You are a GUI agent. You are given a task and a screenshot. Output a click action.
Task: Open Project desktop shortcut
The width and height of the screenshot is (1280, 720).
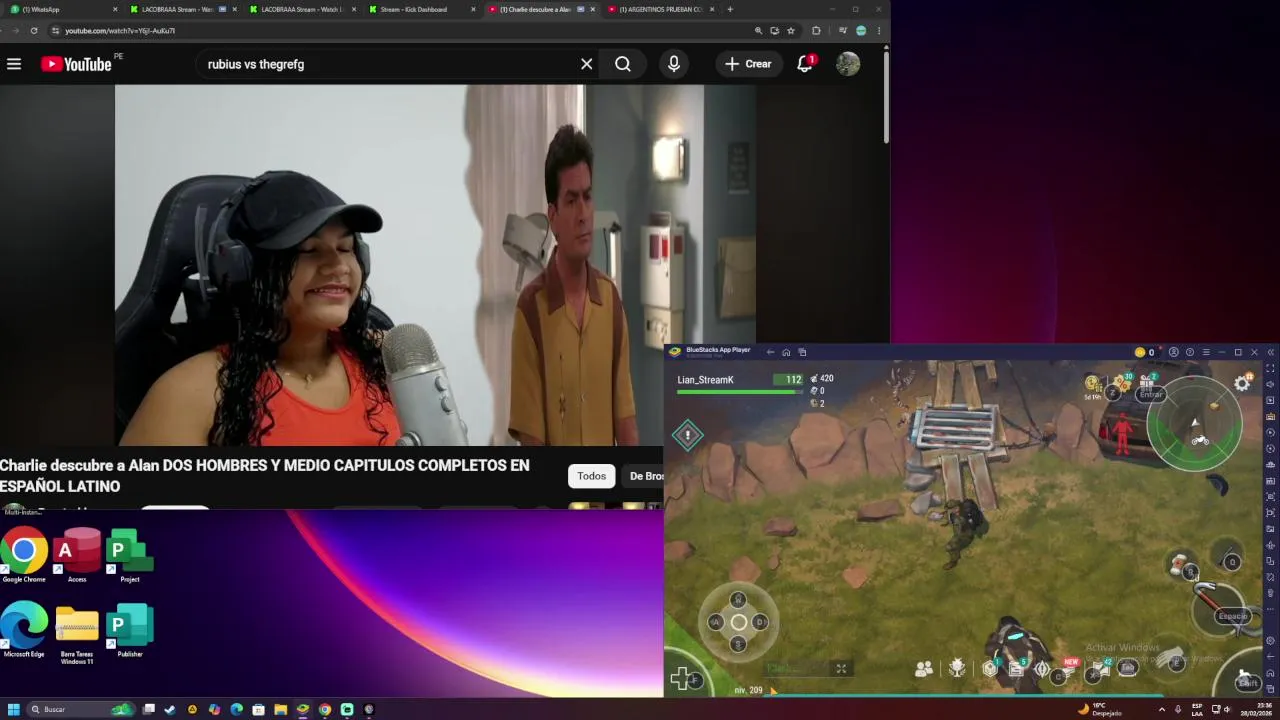click(x=129, y=555)
